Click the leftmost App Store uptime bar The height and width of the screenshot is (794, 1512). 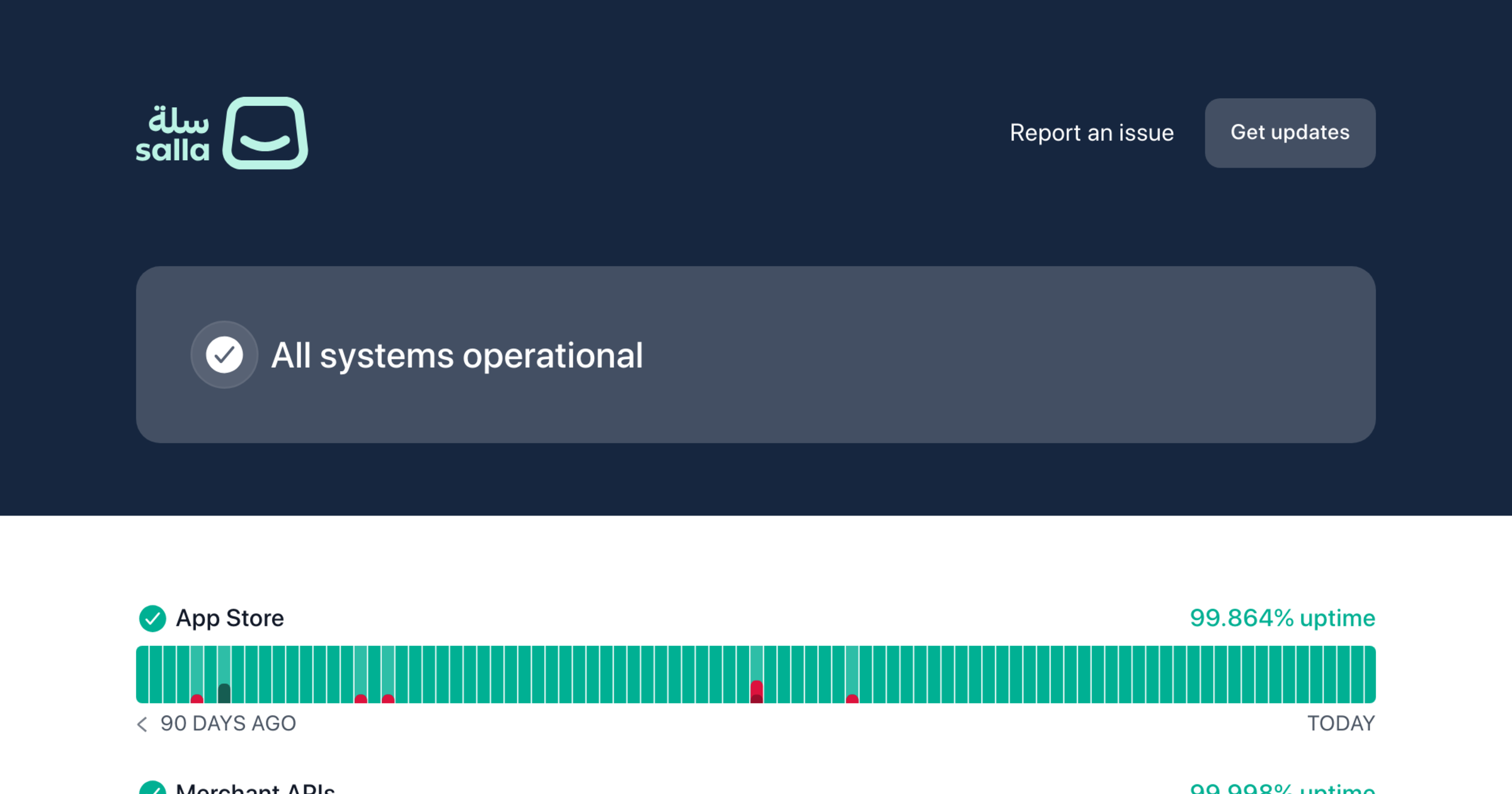coord(142,674)
